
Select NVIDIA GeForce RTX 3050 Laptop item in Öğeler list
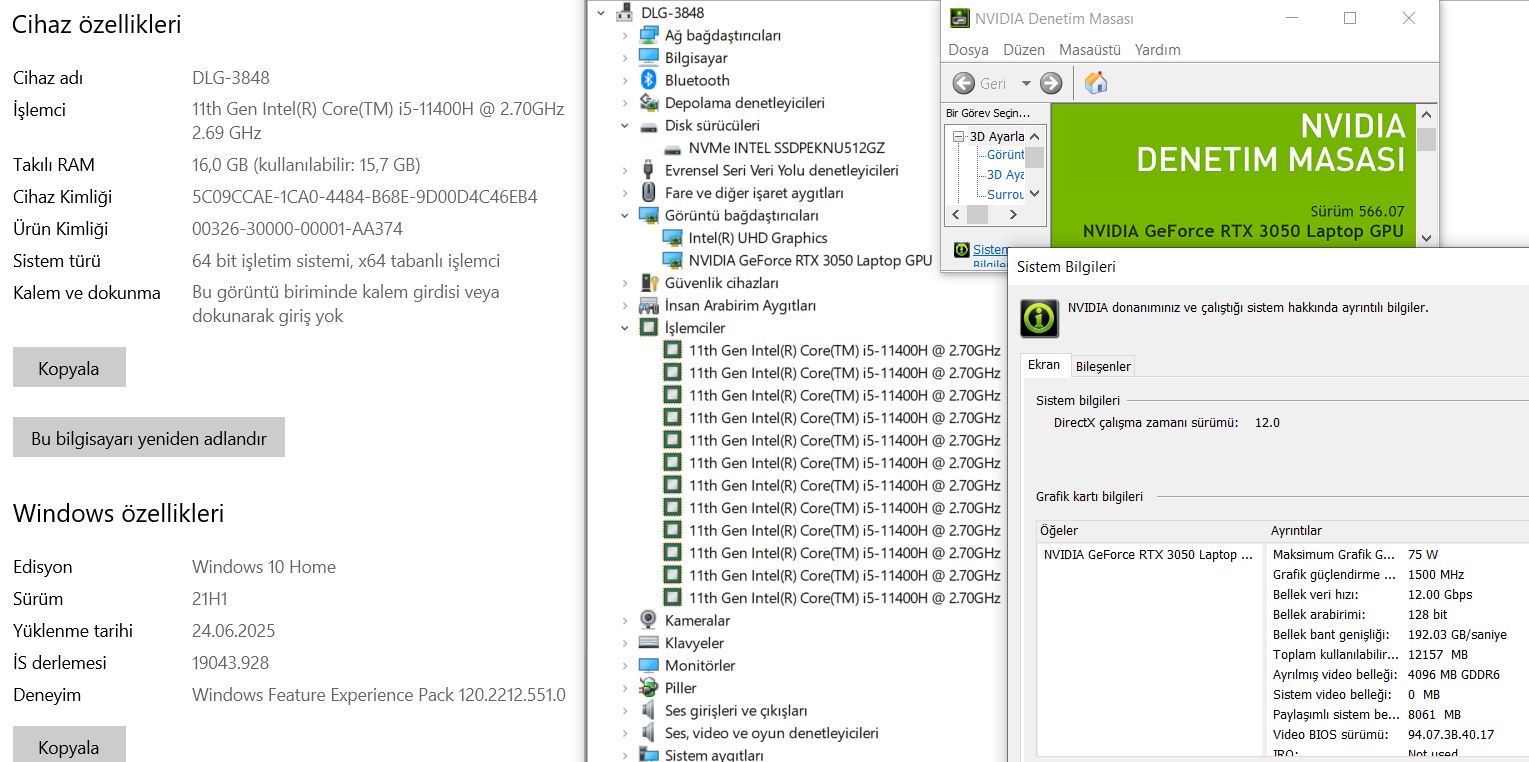coord(1148,554)
